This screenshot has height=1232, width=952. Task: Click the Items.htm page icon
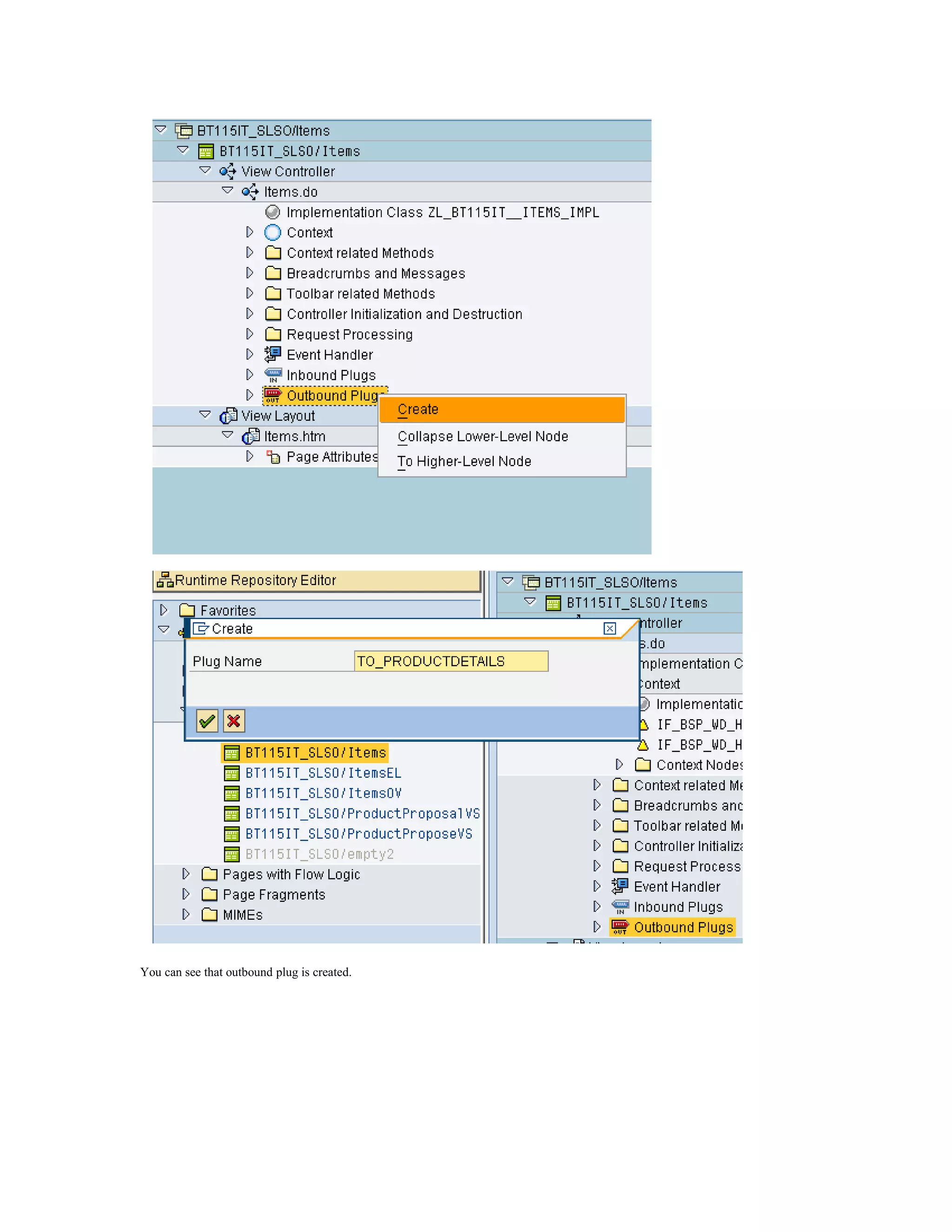[x=251, y=437]
